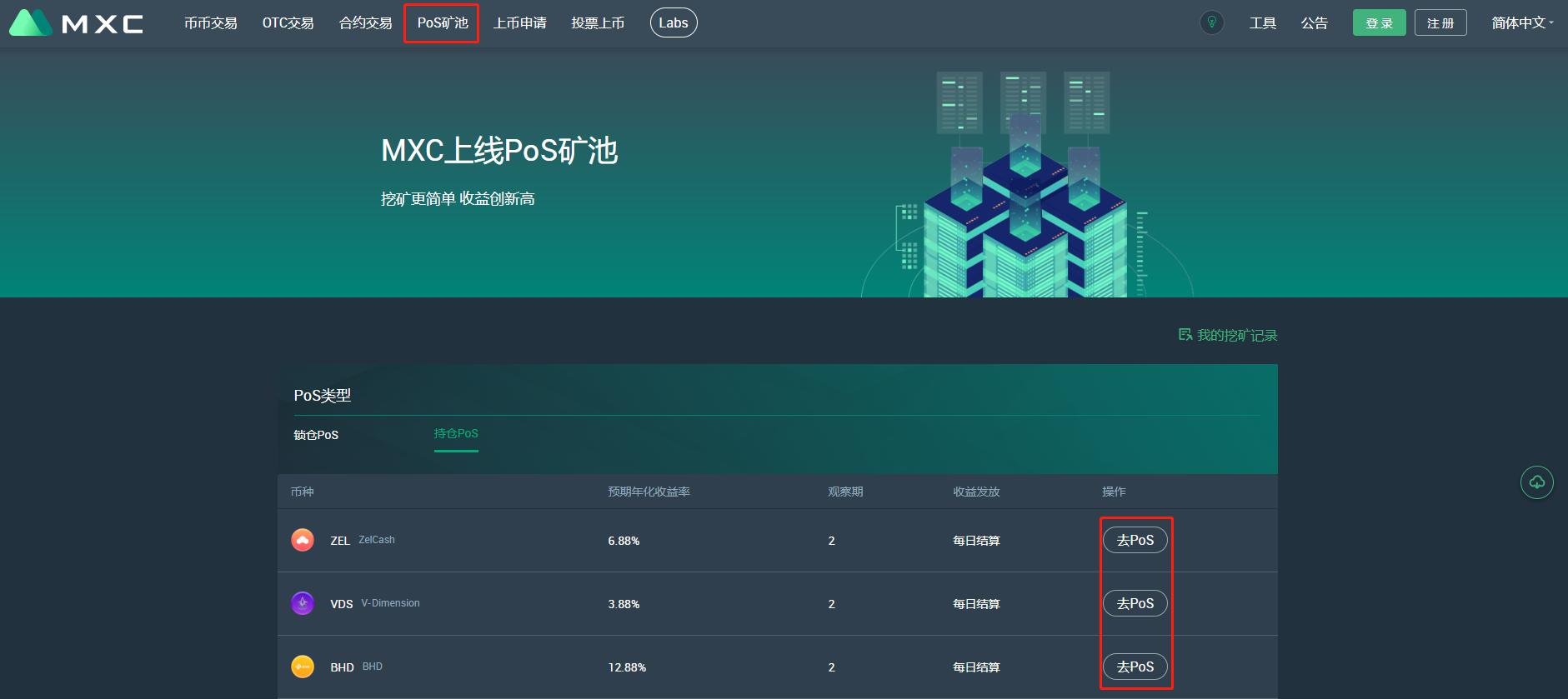
Task: Click the 3.88% yield value
Action: coord(624,604)
